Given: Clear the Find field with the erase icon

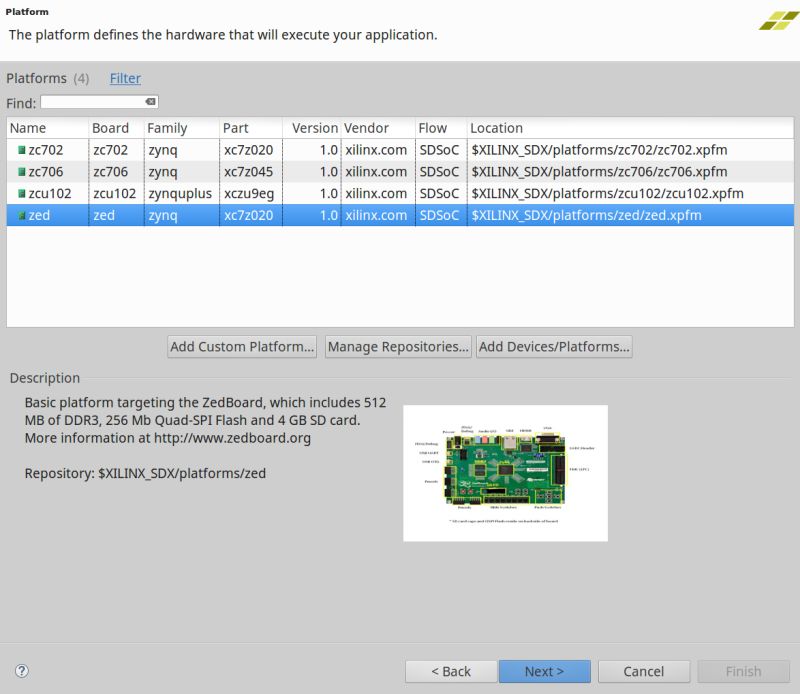Looking at the screenshot, I should 151,102.
